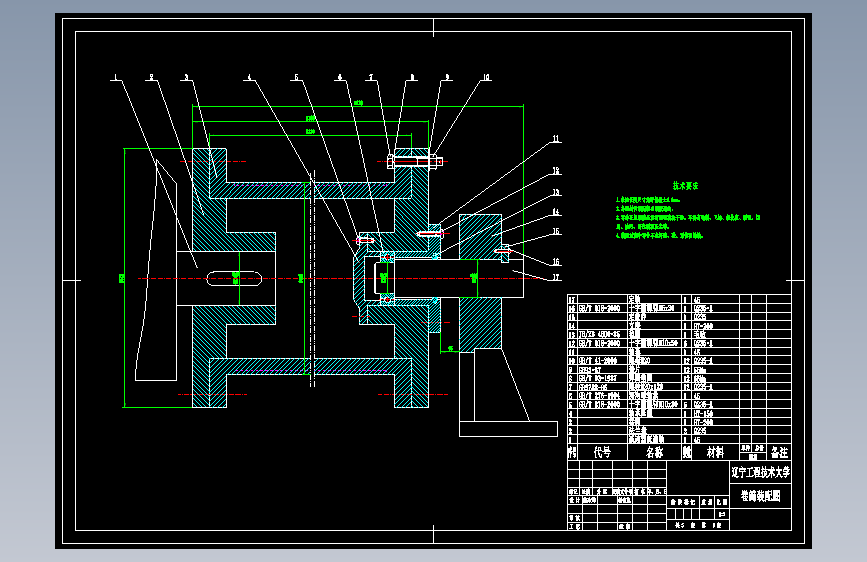Select the green 技术要求 heading text
This screenshot has width=867, height=562.
click(x=685, y=186)
